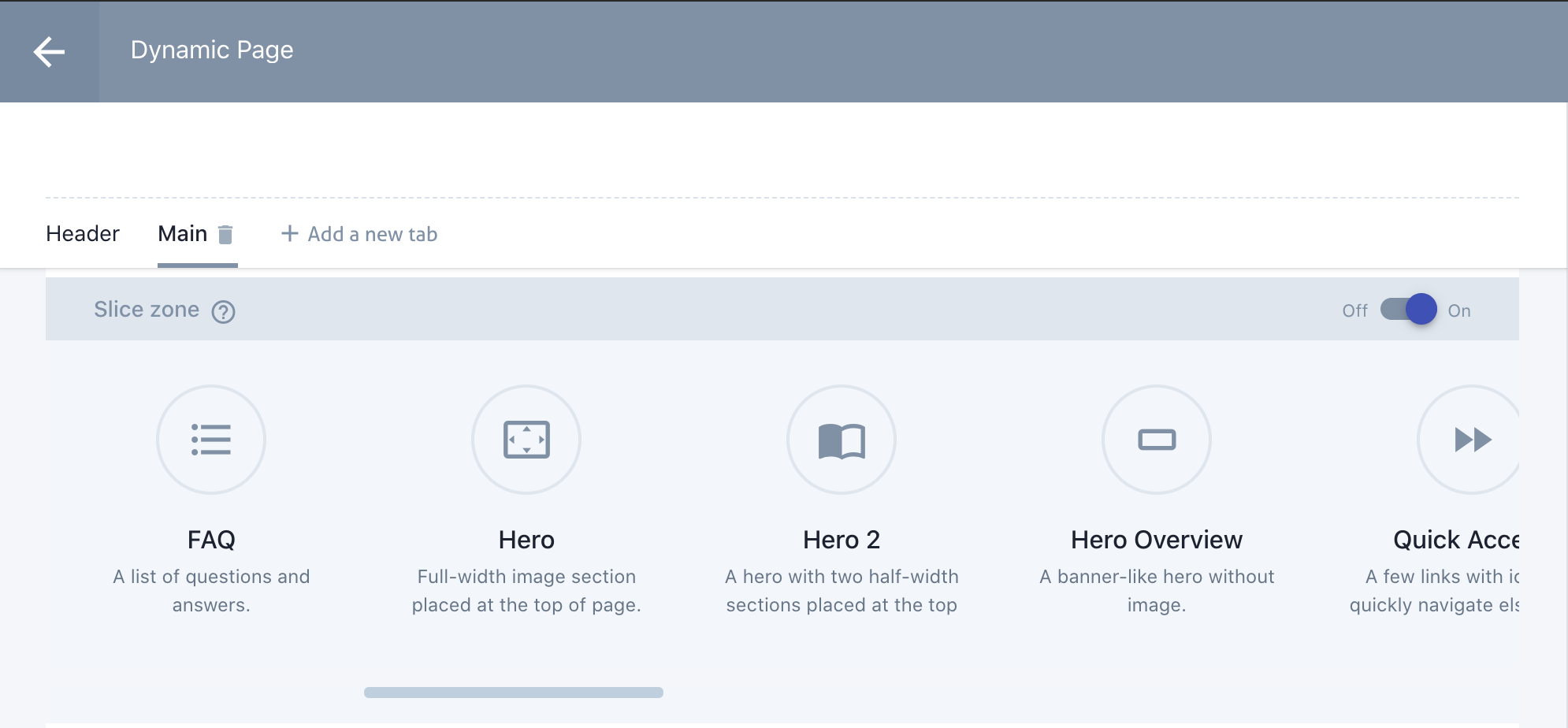Click the Off label beside the switch
This screenshot has width=1568, height=728.
coord(1354,311)
